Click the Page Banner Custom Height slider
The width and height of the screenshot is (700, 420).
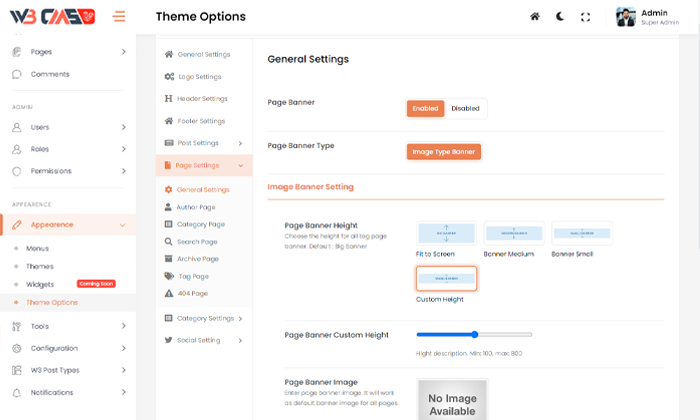[474, 334]
